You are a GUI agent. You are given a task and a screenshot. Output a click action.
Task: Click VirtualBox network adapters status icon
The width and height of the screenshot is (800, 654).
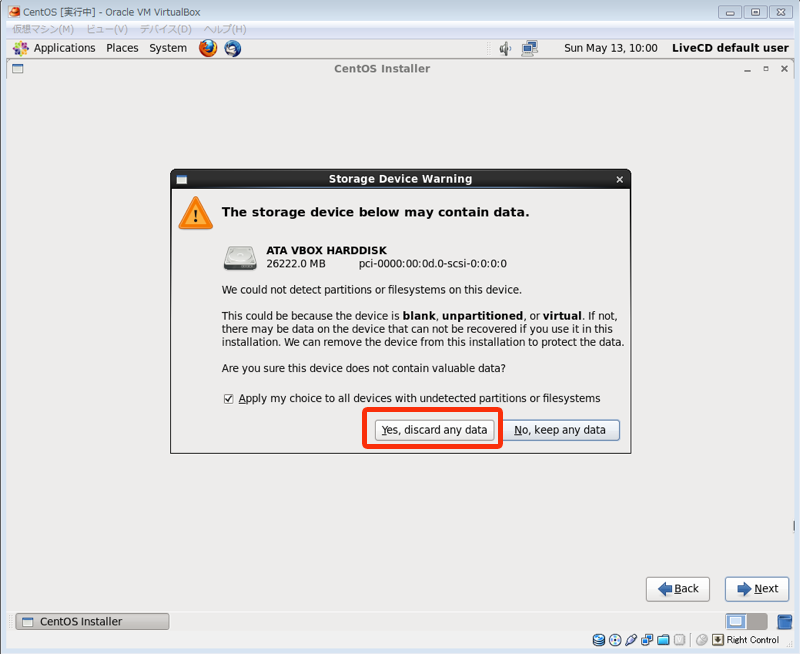[x=647, y=640]
